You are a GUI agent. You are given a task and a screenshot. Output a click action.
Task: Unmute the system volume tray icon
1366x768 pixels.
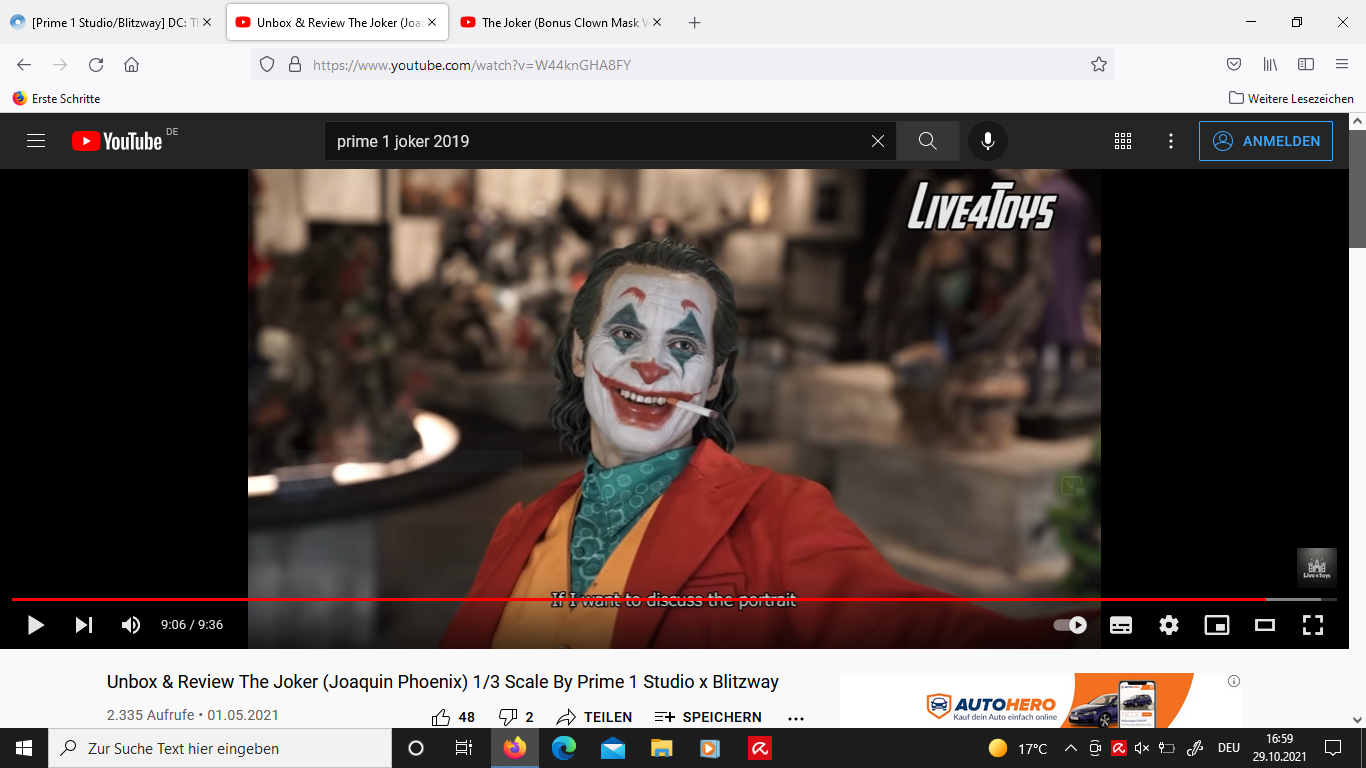(x=1142, y=748)
